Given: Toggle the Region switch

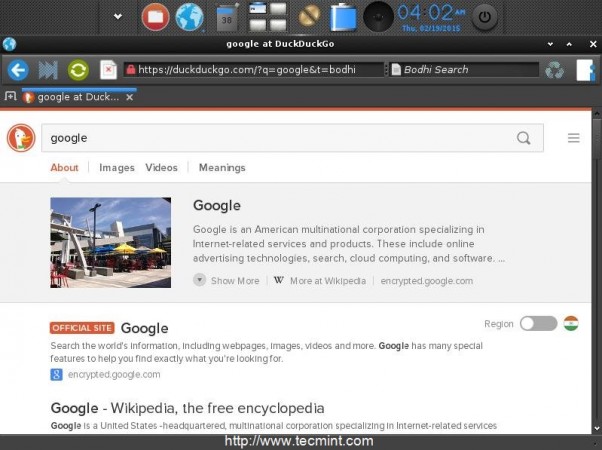Looking at the screenshot, I should pyautogui.click(x=538, y=324).
